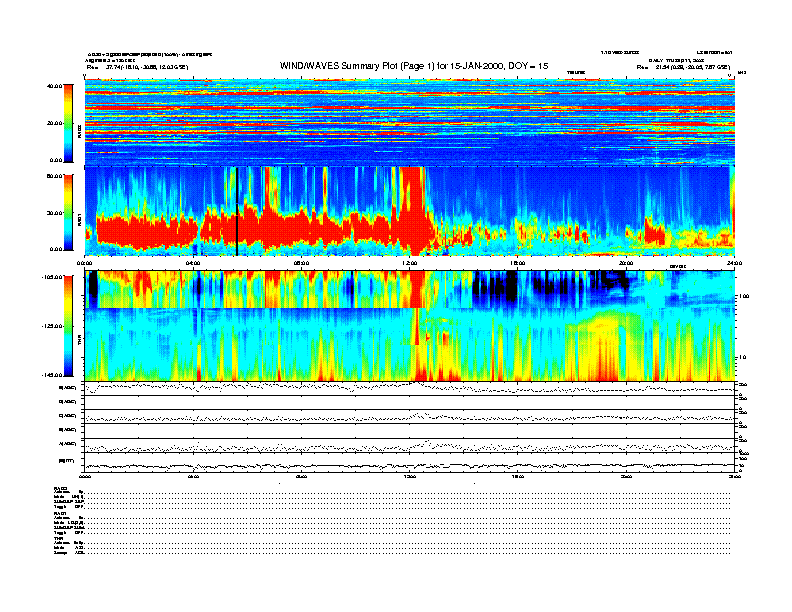This screenshot has height=612, width=792.
Task: Click the TNR spectrogram panel
Action: tap(409, 326)
